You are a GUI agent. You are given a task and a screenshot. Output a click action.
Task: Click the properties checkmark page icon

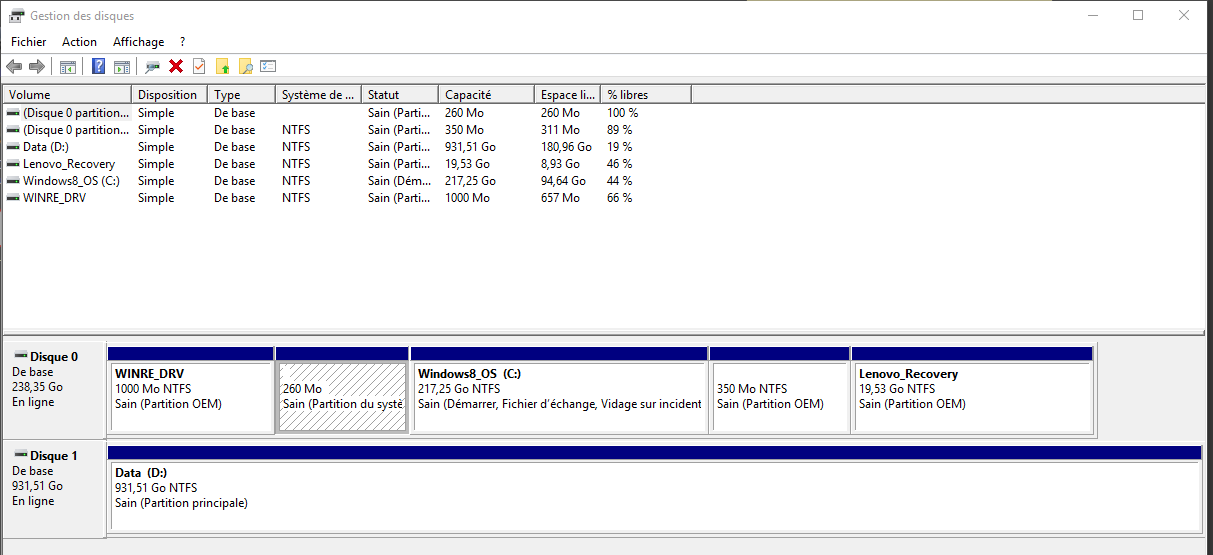(x=199, y=67)
